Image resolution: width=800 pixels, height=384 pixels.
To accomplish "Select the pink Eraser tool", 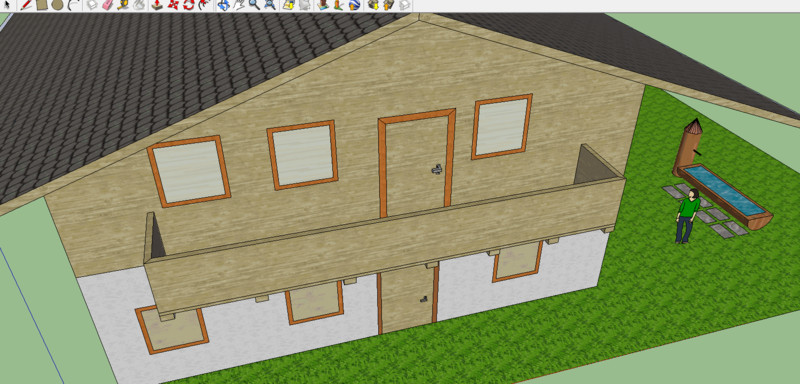I will (108, 5).
